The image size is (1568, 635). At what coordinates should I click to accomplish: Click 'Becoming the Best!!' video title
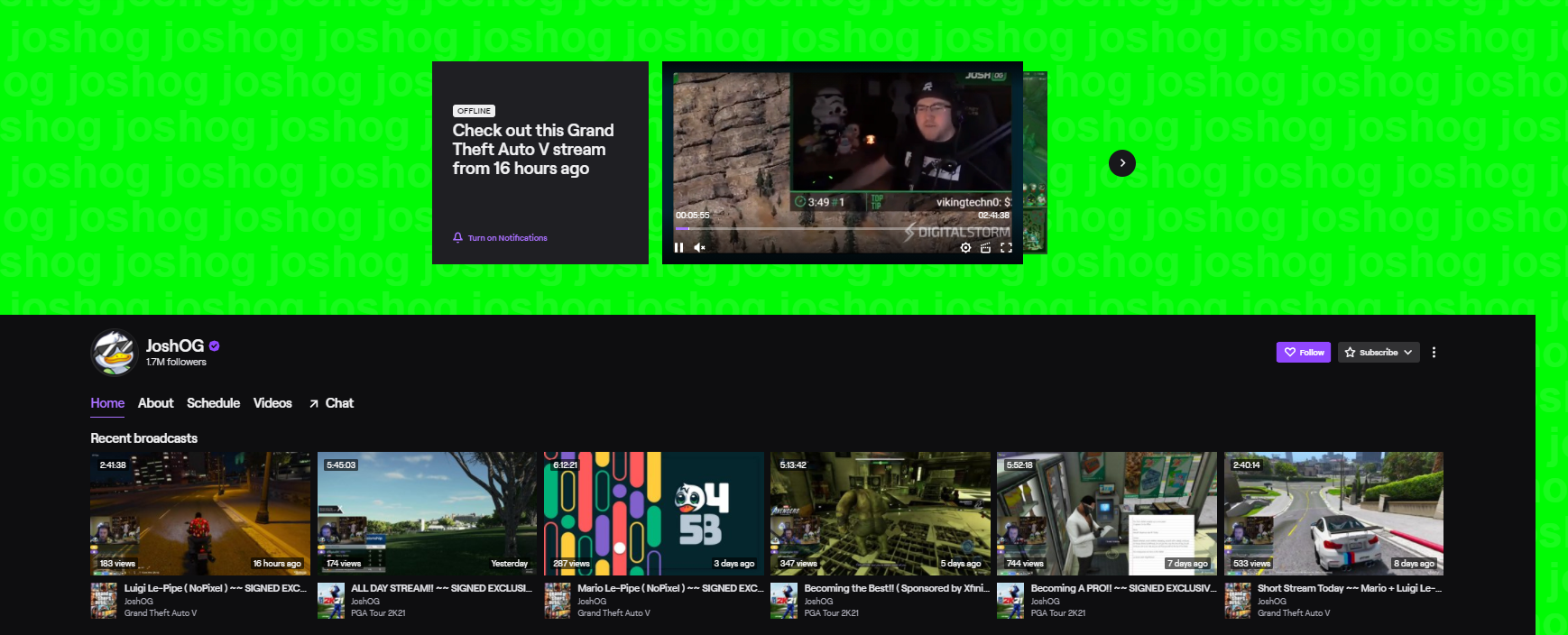tap(896, 588)
